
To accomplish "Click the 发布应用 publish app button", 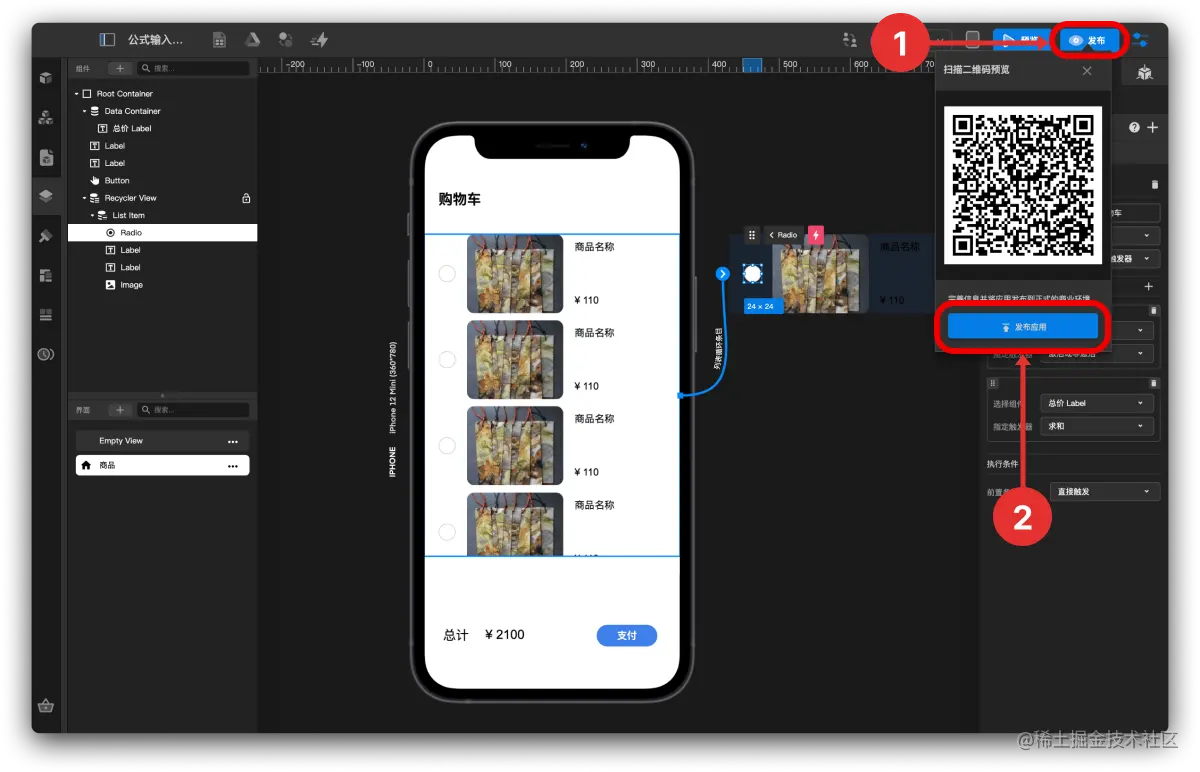I will tap(1023, 327).
